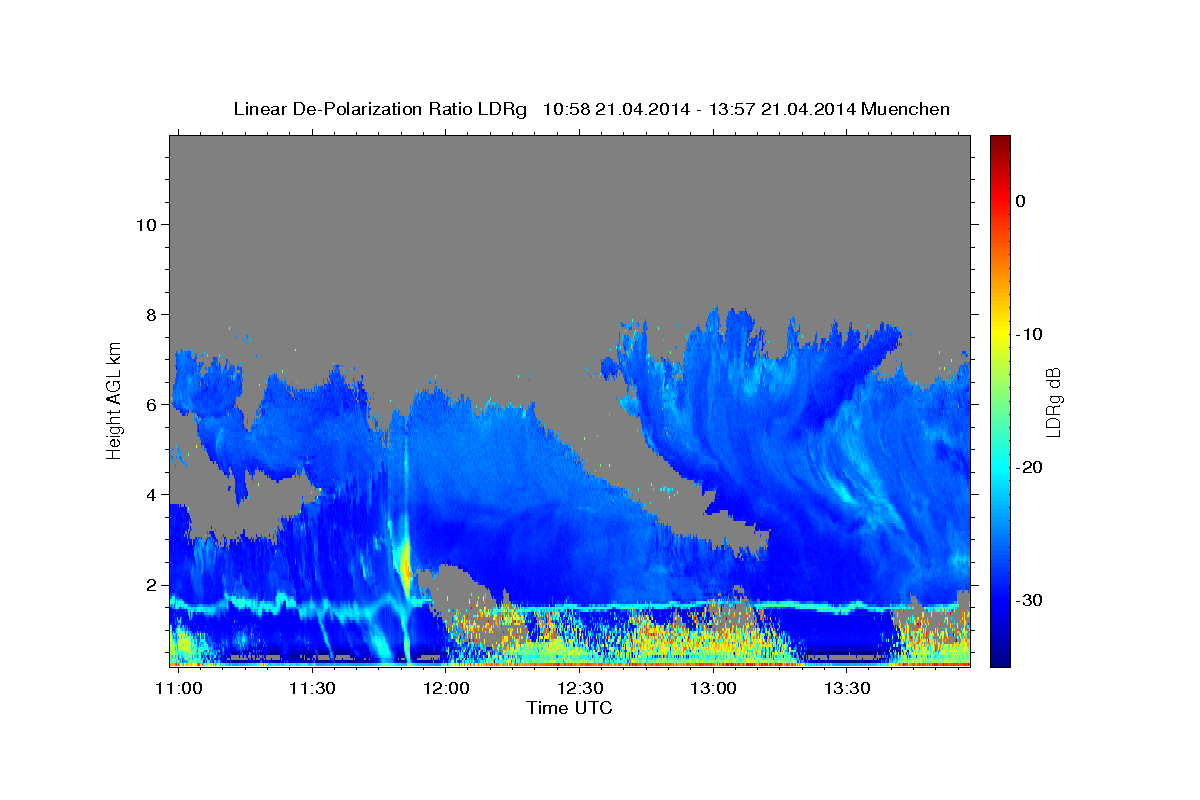Click the colorbar value '0'
Screen dimensions: 1200x800
point(1021,201)
